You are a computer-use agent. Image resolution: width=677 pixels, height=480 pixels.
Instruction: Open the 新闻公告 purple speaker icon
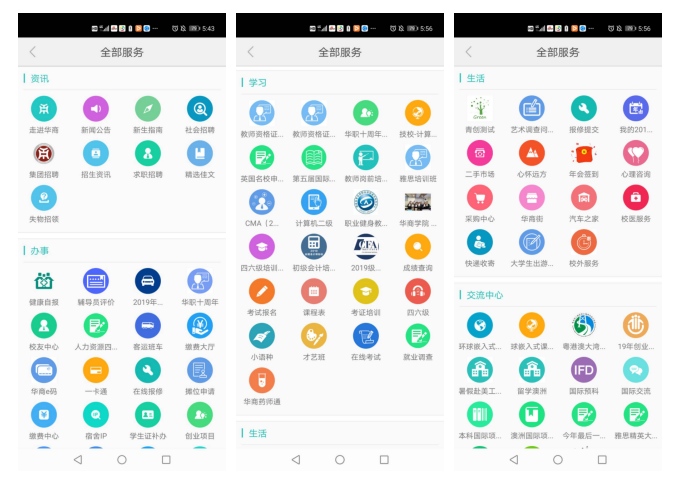[x=96, y=109]
